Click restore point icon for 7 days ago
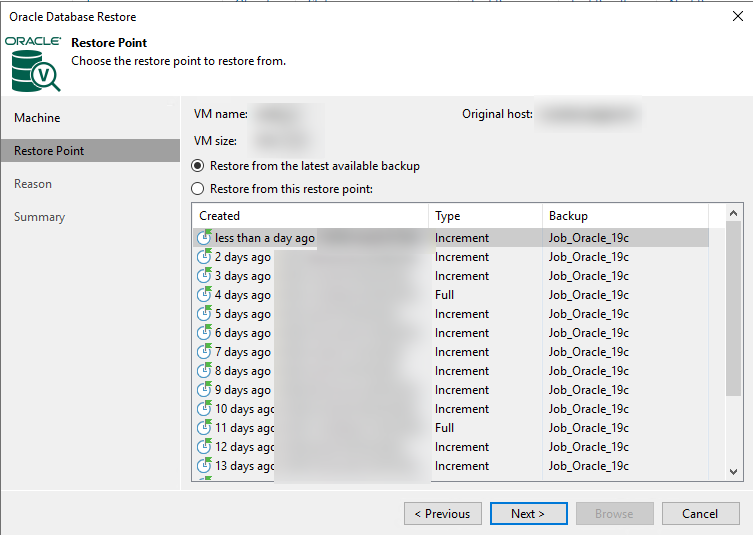Viewport: 753px width, 535px height. [205, 352]
